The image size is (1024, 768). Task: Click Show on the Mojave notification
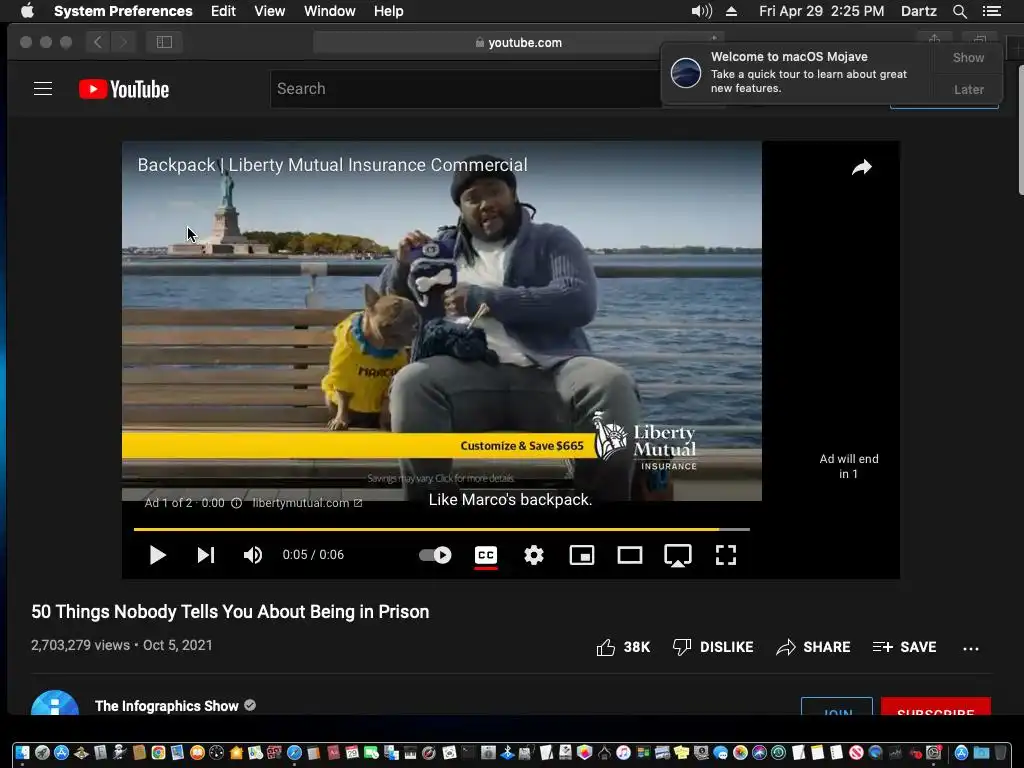pyautogui.click(x=968, y=57)
